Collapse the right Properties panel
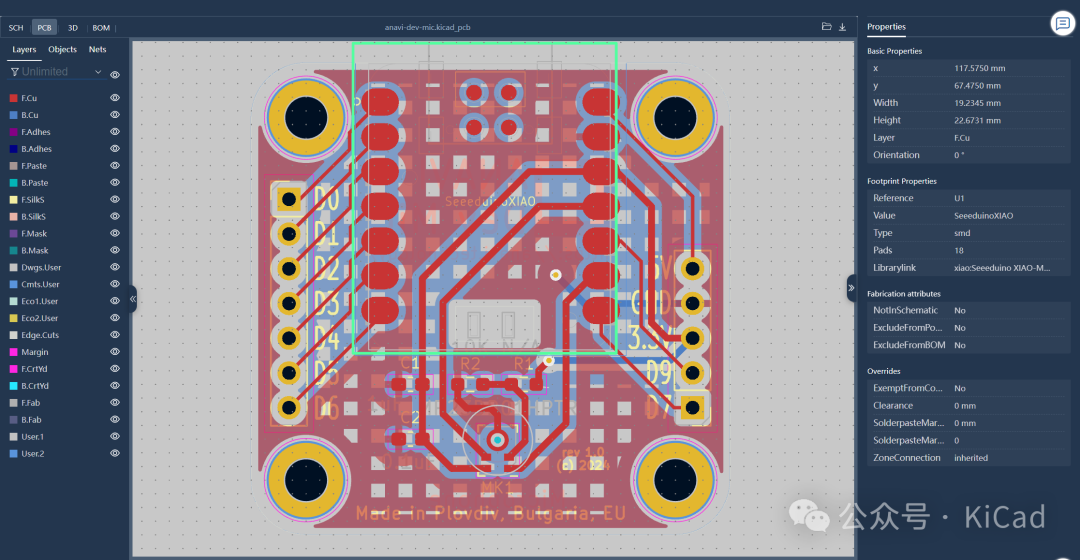Image resolution: width=1080 pixels, height=560 pixels. coord(851,288)
